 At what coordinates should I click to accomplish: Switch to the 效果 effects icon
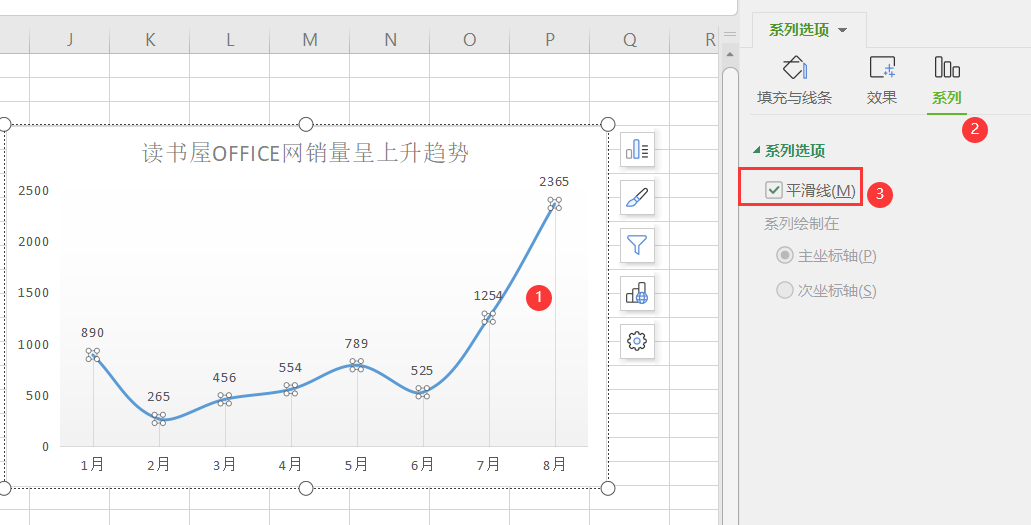pyautogui.click(x=881, y=69)
